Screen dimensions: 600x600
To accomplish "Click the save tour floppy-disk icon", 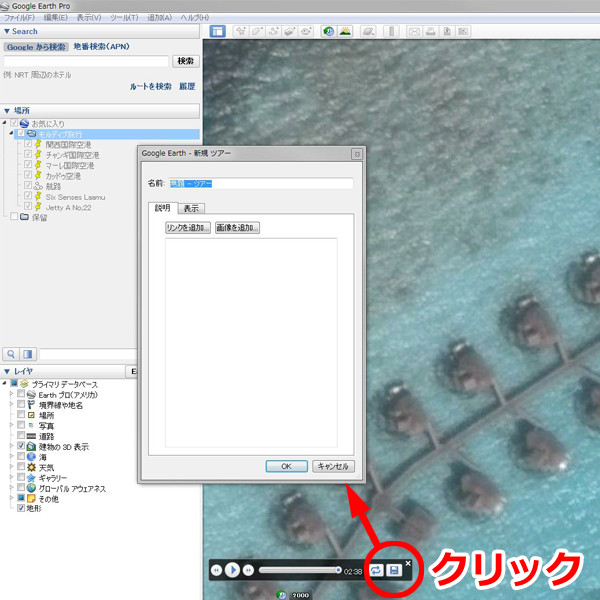I will click(x=394, y=571).
